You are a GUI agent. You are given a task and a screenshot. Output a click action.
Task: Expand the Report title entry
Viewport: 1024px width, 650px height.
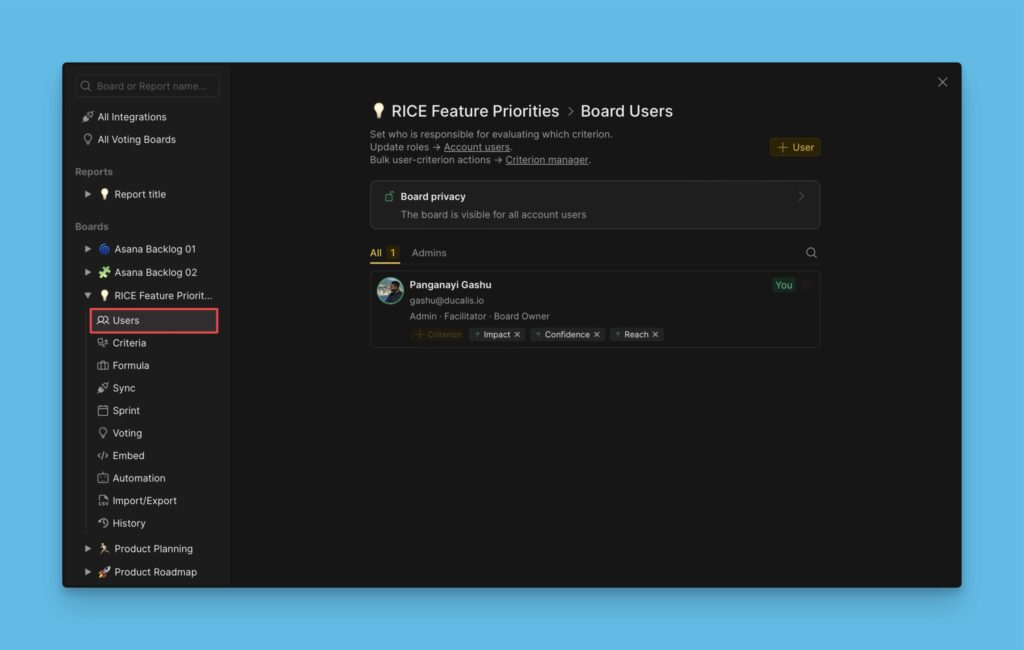point(87,194)
